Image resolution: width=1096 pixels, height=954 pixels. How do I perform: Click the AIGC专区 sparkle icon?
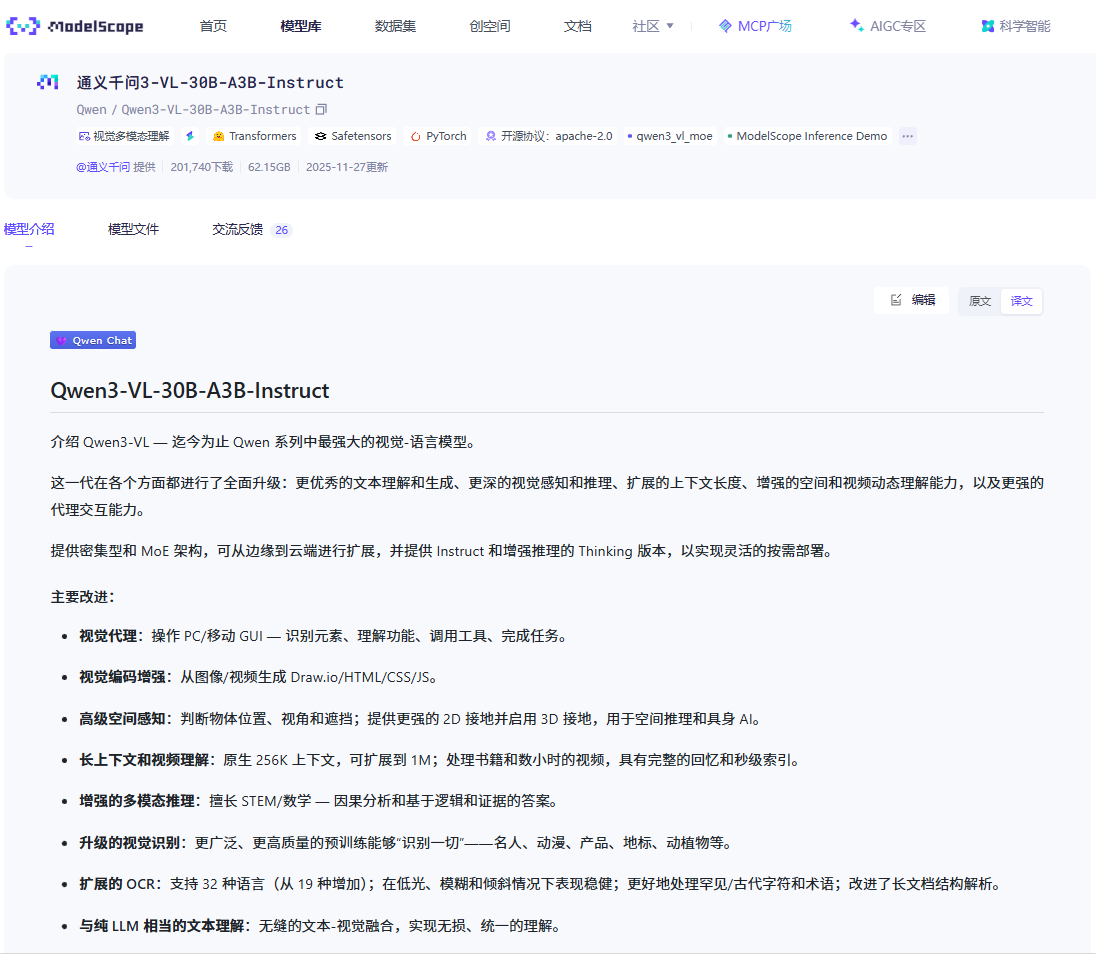pos(856,26)
